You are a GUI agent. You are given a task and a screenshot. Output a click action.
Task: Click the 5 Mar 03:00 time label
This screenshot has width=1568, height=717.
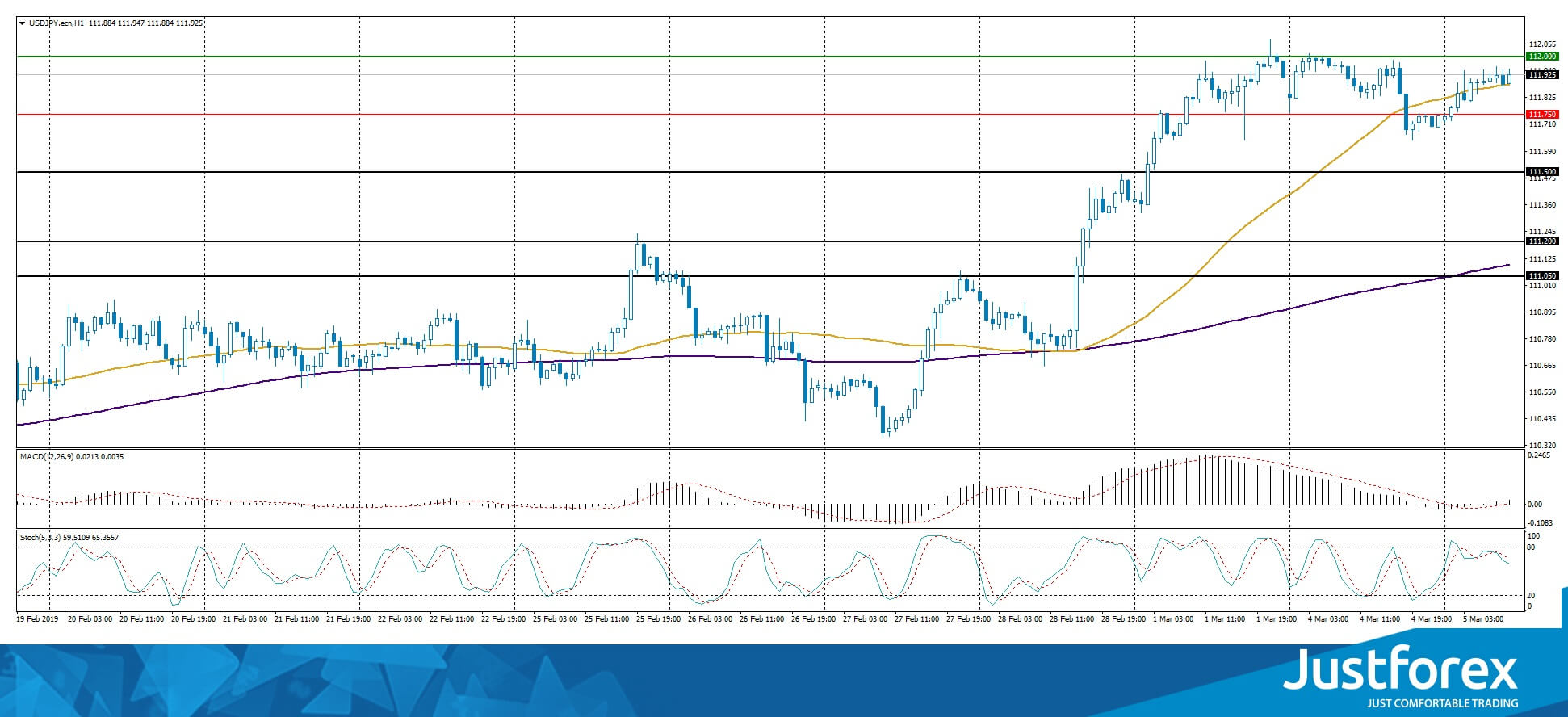coord(1483,619)
